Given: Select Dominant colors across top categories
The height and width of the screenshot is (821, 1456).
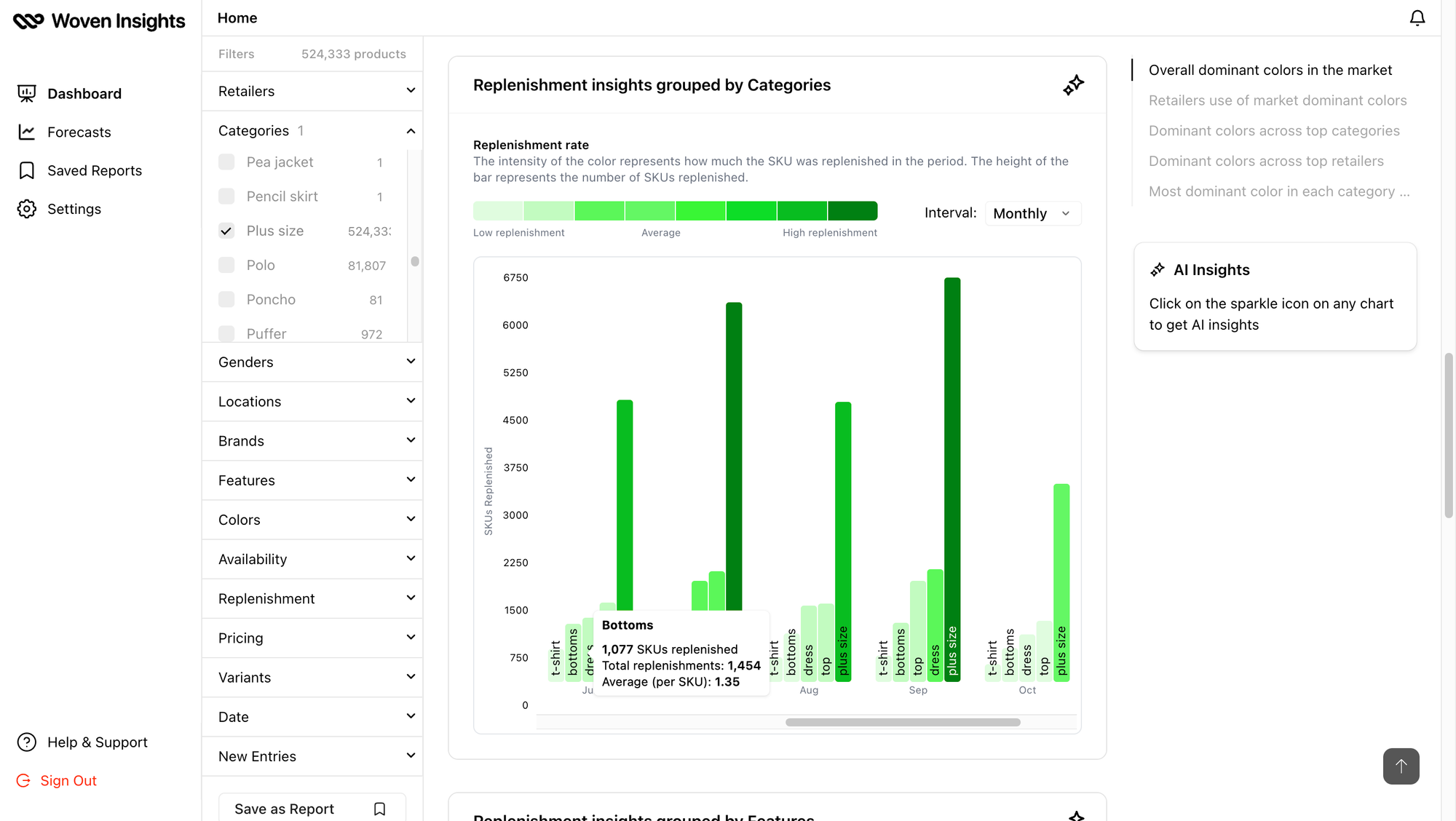Looking at the screenshot, I should point(1274,131).
